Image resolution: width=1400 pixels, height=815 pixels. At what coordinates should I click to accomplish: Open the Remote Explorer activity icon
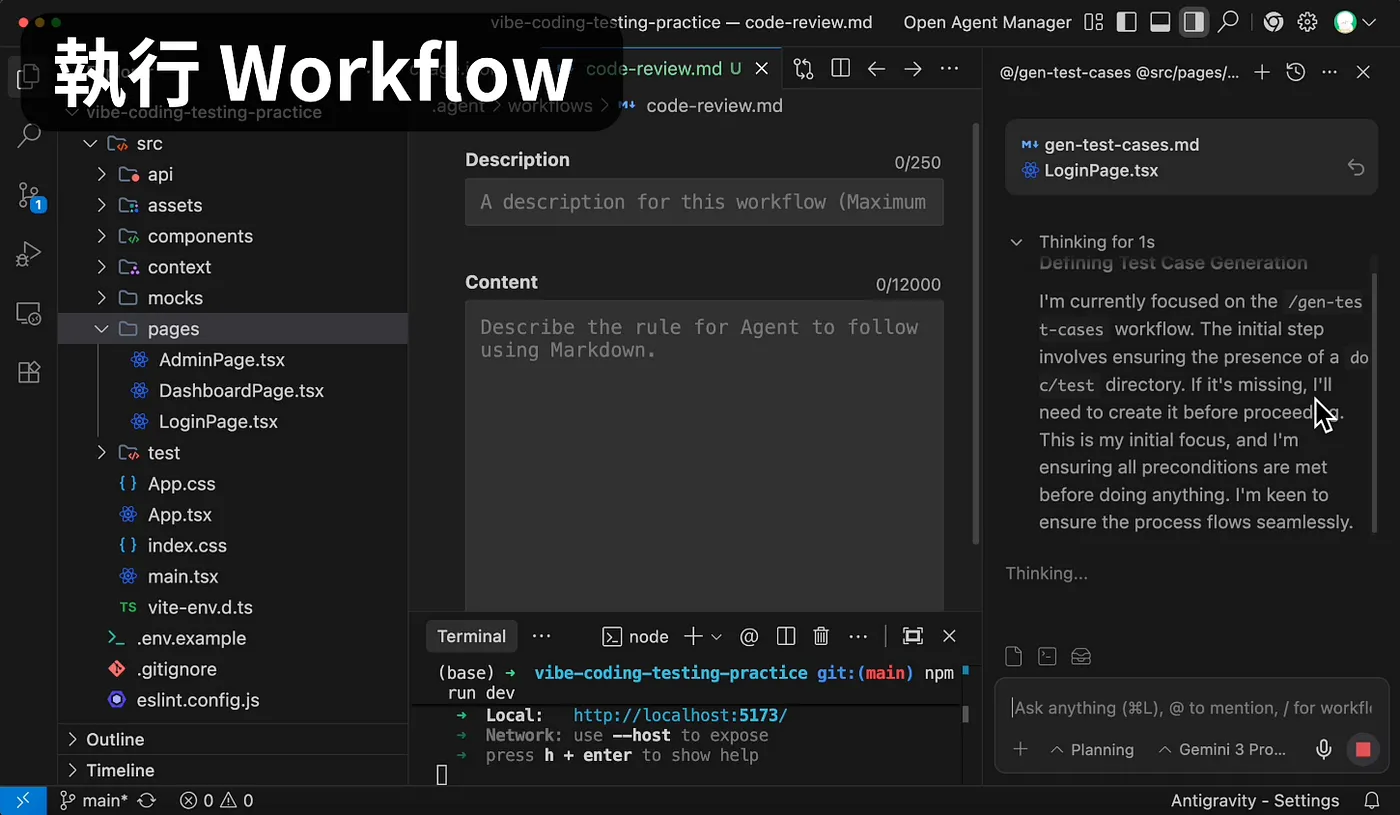tap(29, 314)
